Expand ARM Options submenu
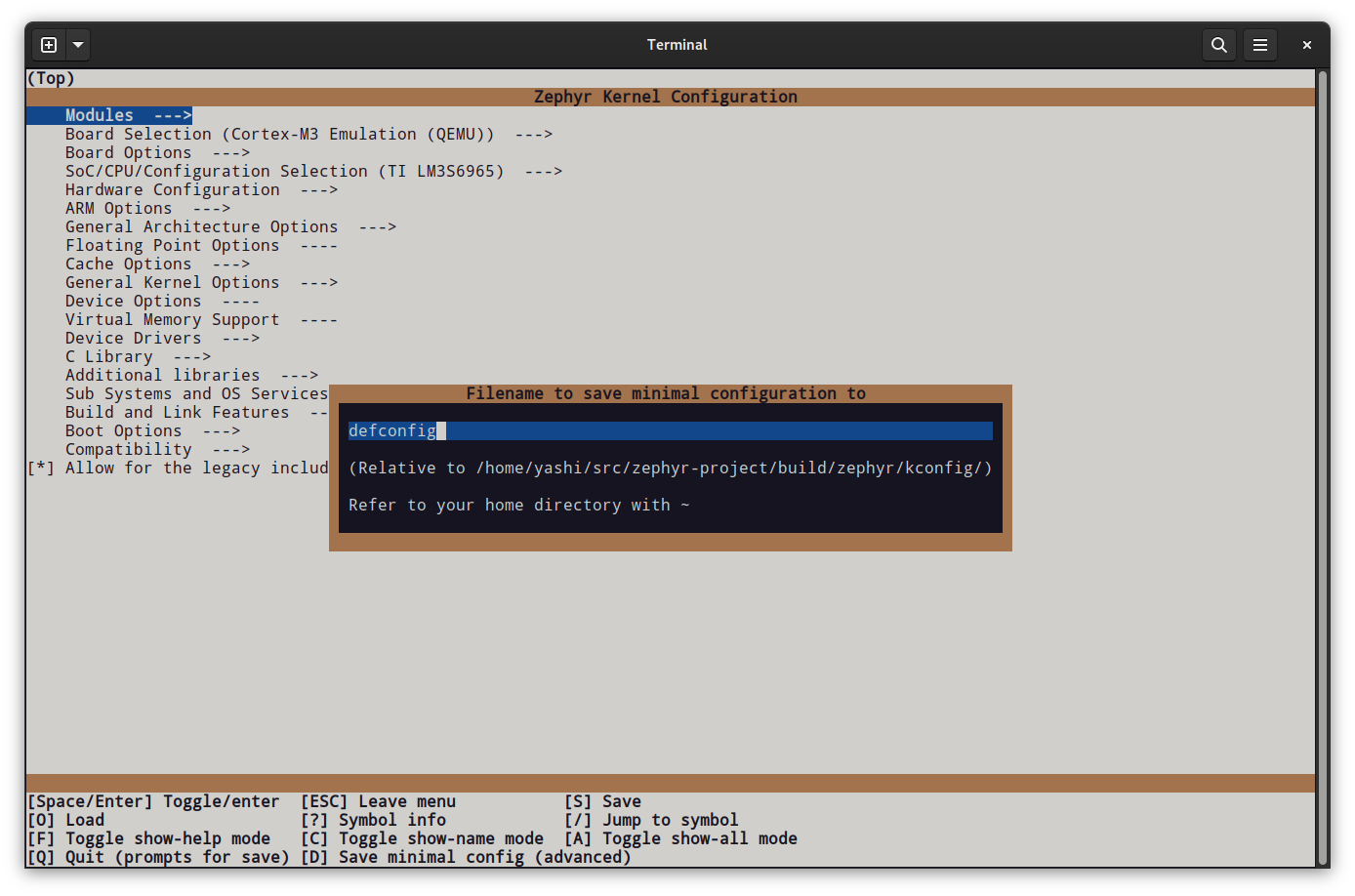This screenshot has height=896, width=1355. (147, 208)
